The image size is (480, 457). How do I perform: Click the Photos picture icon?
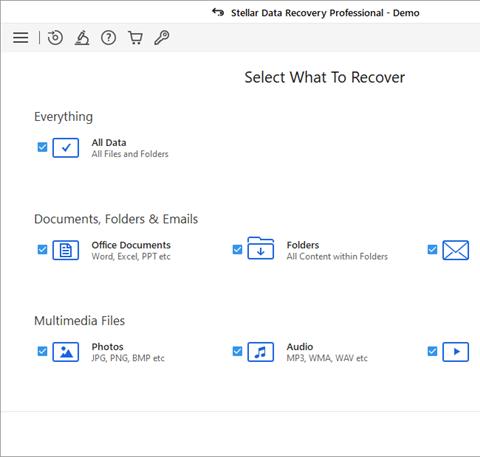click(66, 352)
